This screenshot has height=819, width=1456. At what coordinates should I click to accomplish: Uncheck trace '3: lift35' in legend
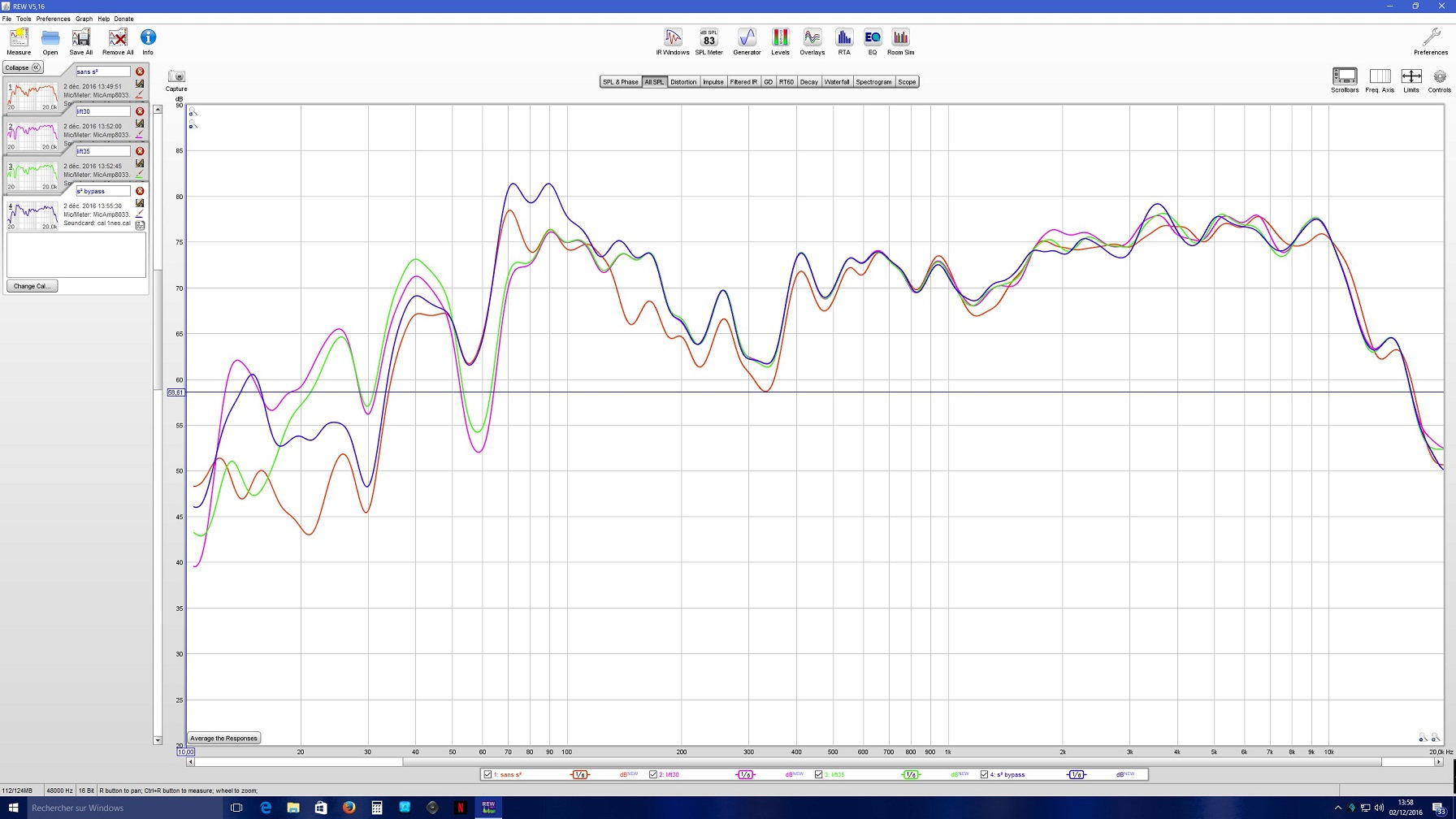(x=819, y=774)
